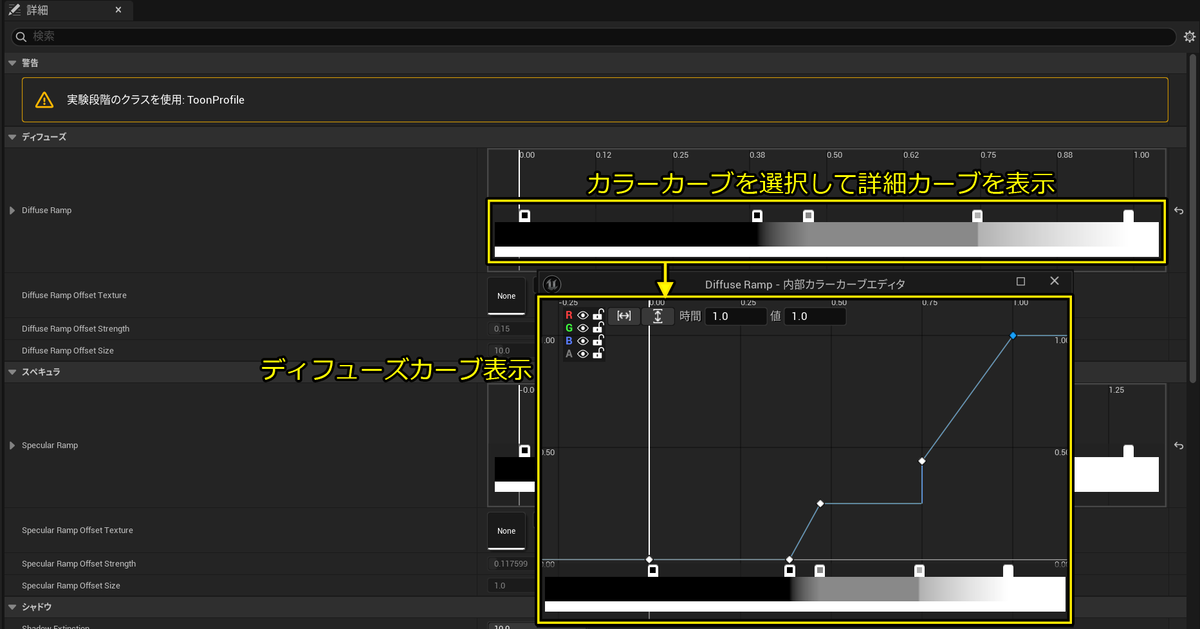
Task: Click the details panel vertical scrollbar
Action: pos(1192,218)
